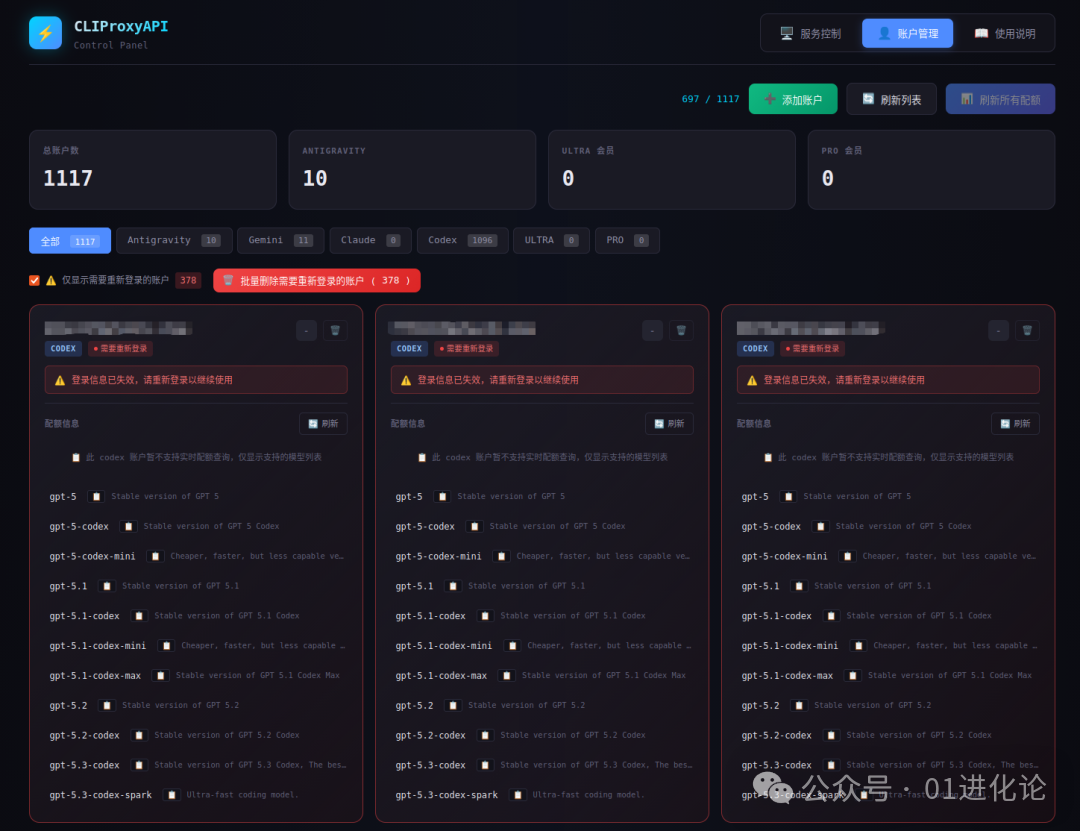Collapse the middle account card with minus button
This screenshot has height=831, width=1080.
click(652, 331)
